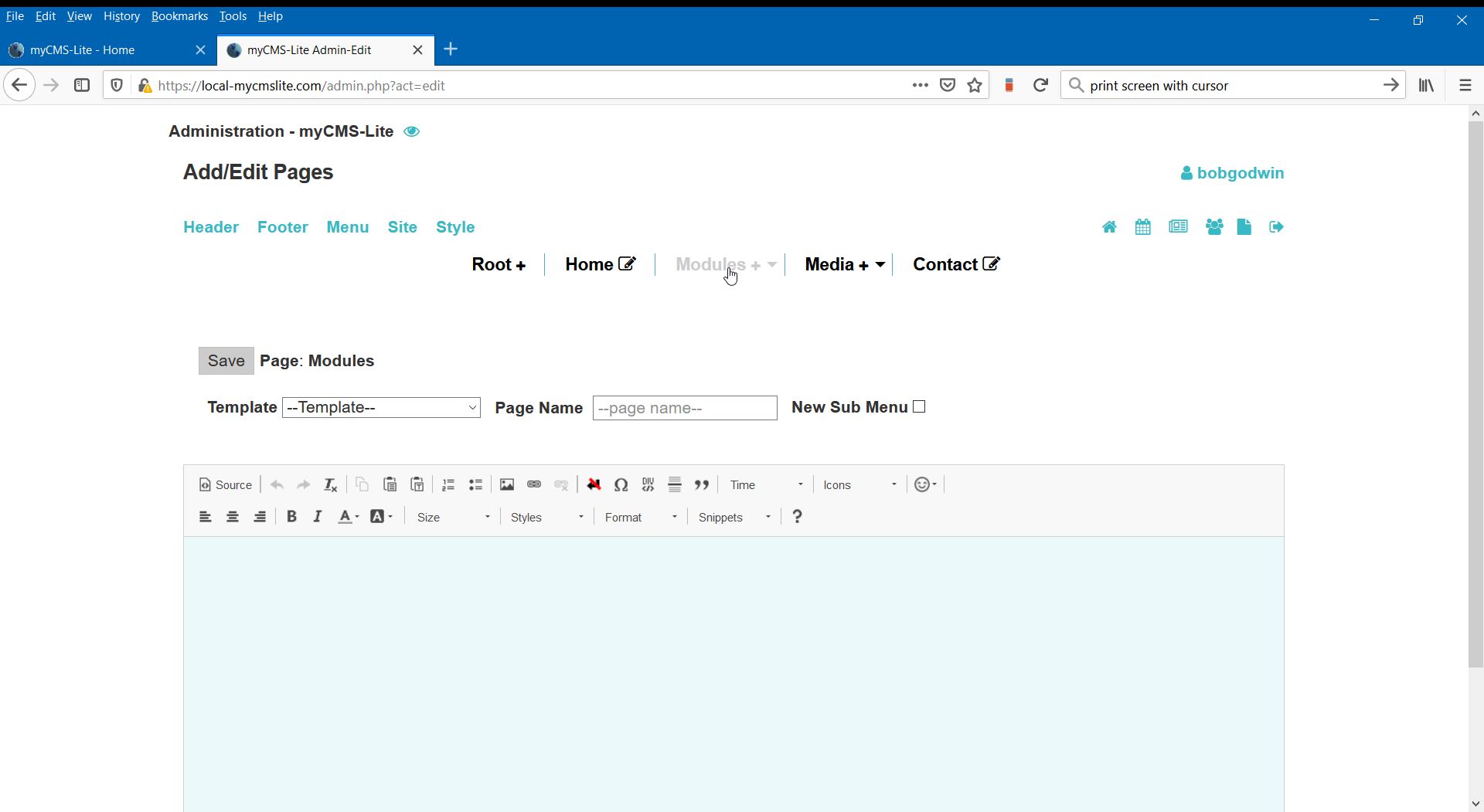Open the users group icon
Screen dimensions: 1484x812
(x=1213, y=227)
